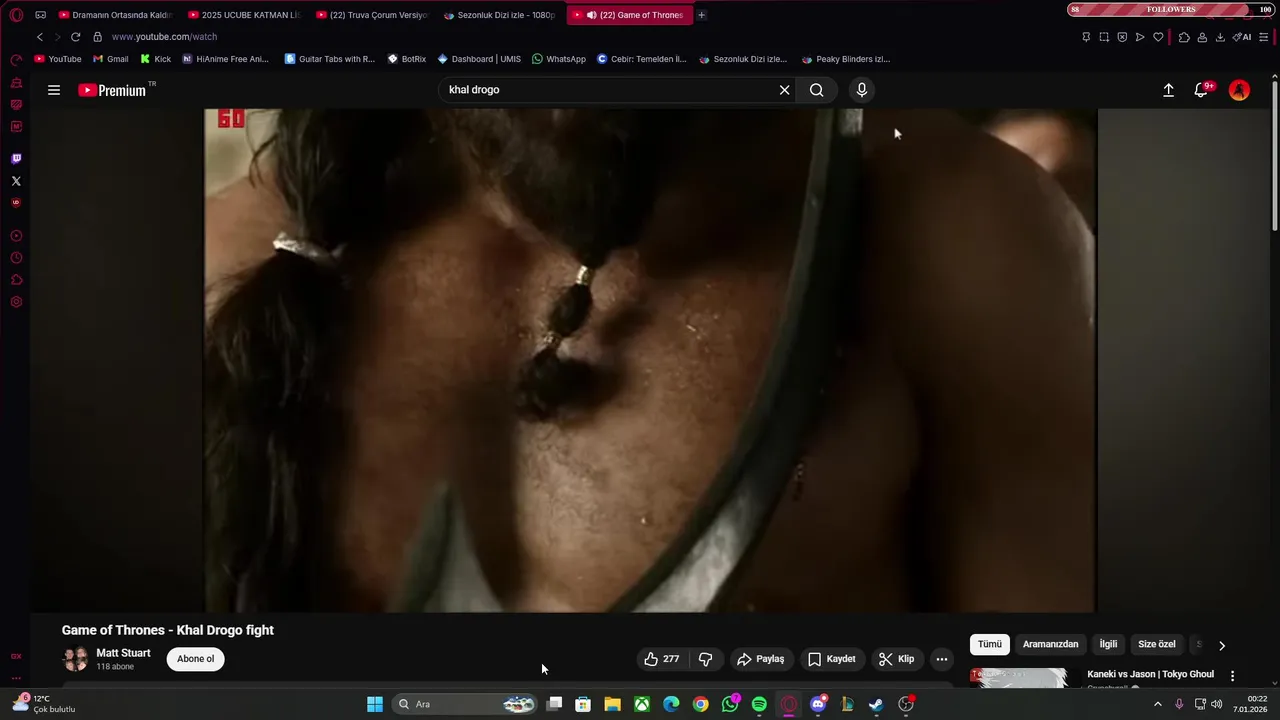Dislike the video with thumbs down

705,659
